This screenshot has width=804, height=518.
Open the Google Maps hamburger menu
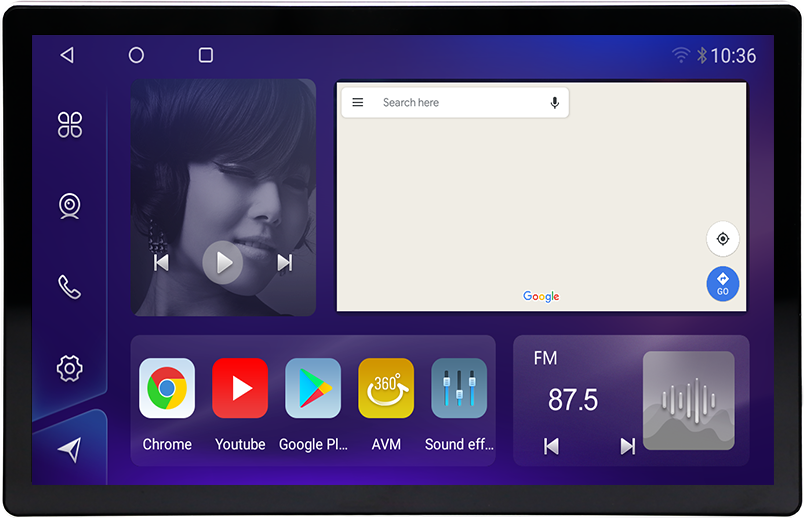point(358,103)
